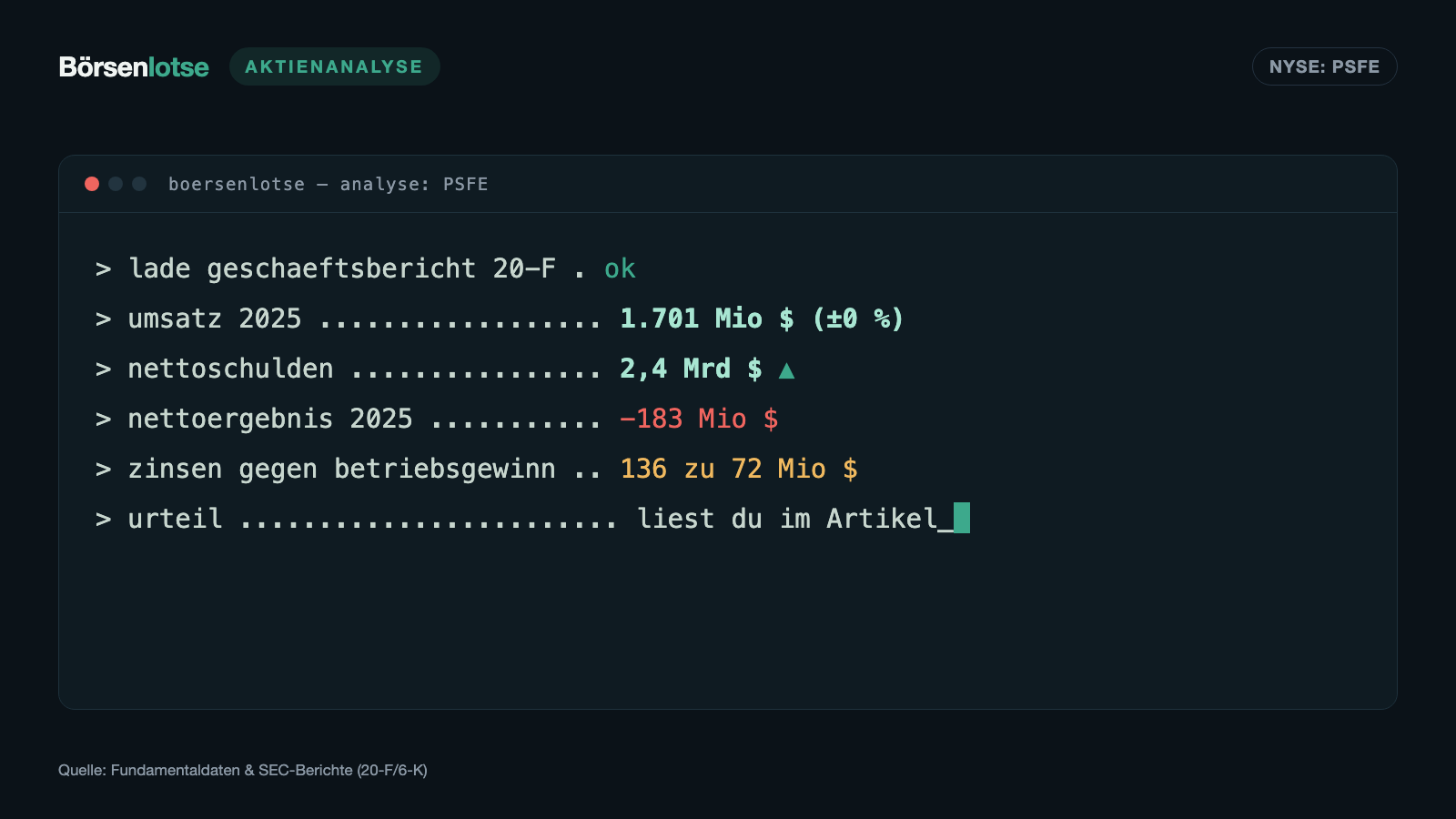The width and height of the screenshot is (1456, 819).
Task: Click the nettoschulden value 2,4 Mrd $
Action: click(691, 369)
